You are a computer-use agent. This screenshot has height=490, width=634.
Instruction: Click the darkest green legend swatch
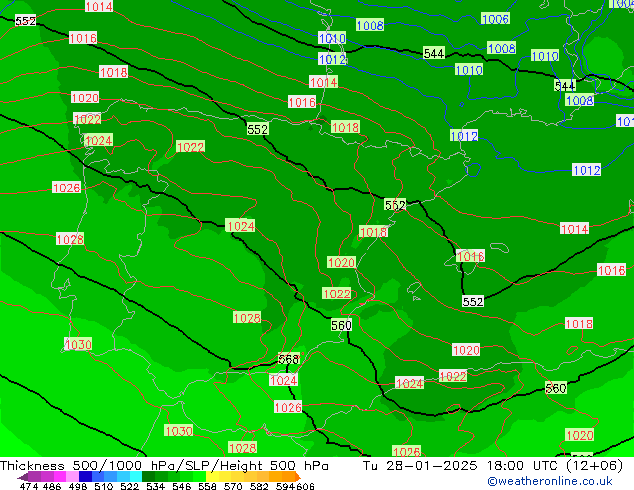click(148, 476)
